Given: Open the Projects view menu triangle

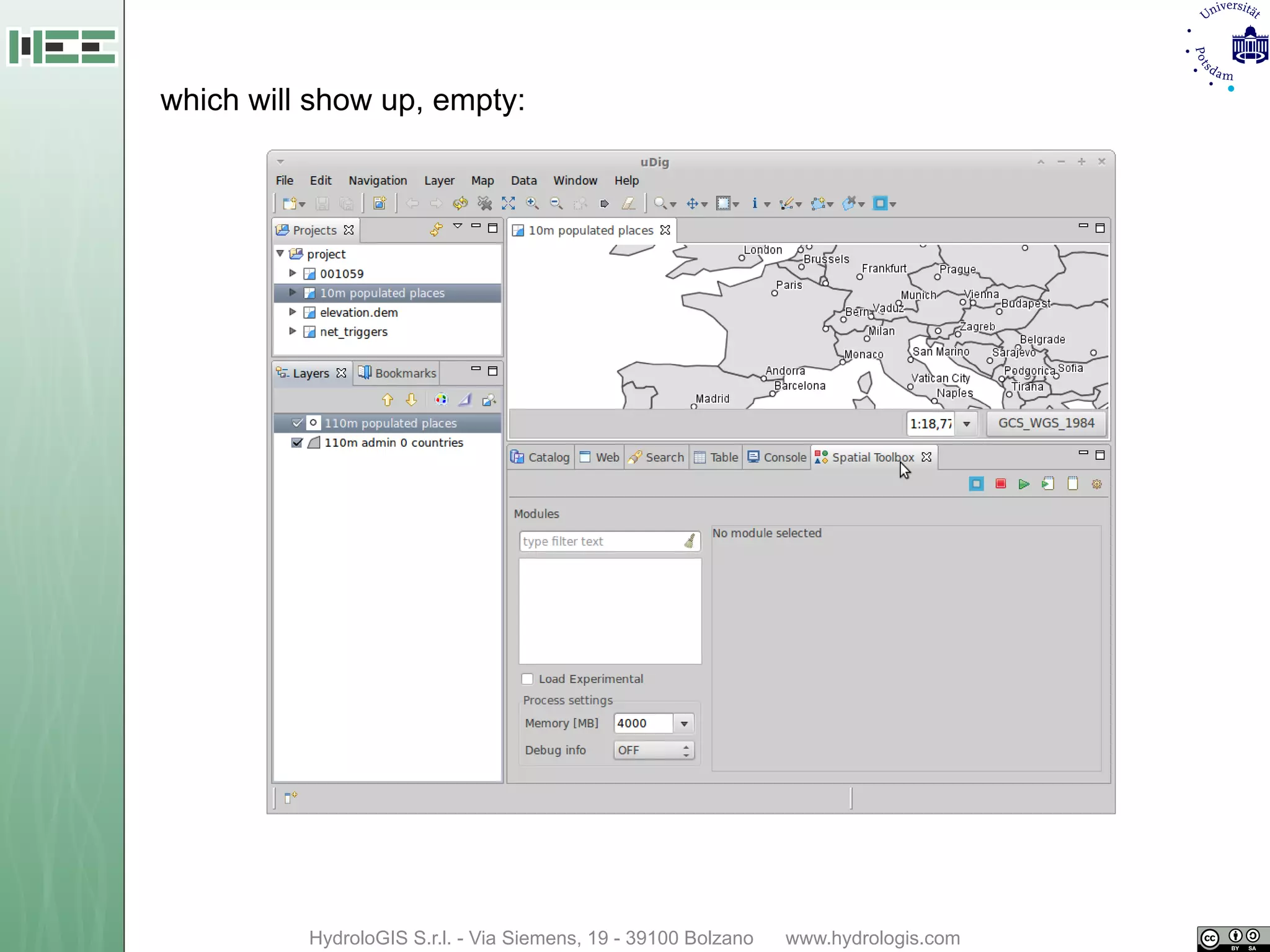Looking at the screenshot, I should point(458,227).
